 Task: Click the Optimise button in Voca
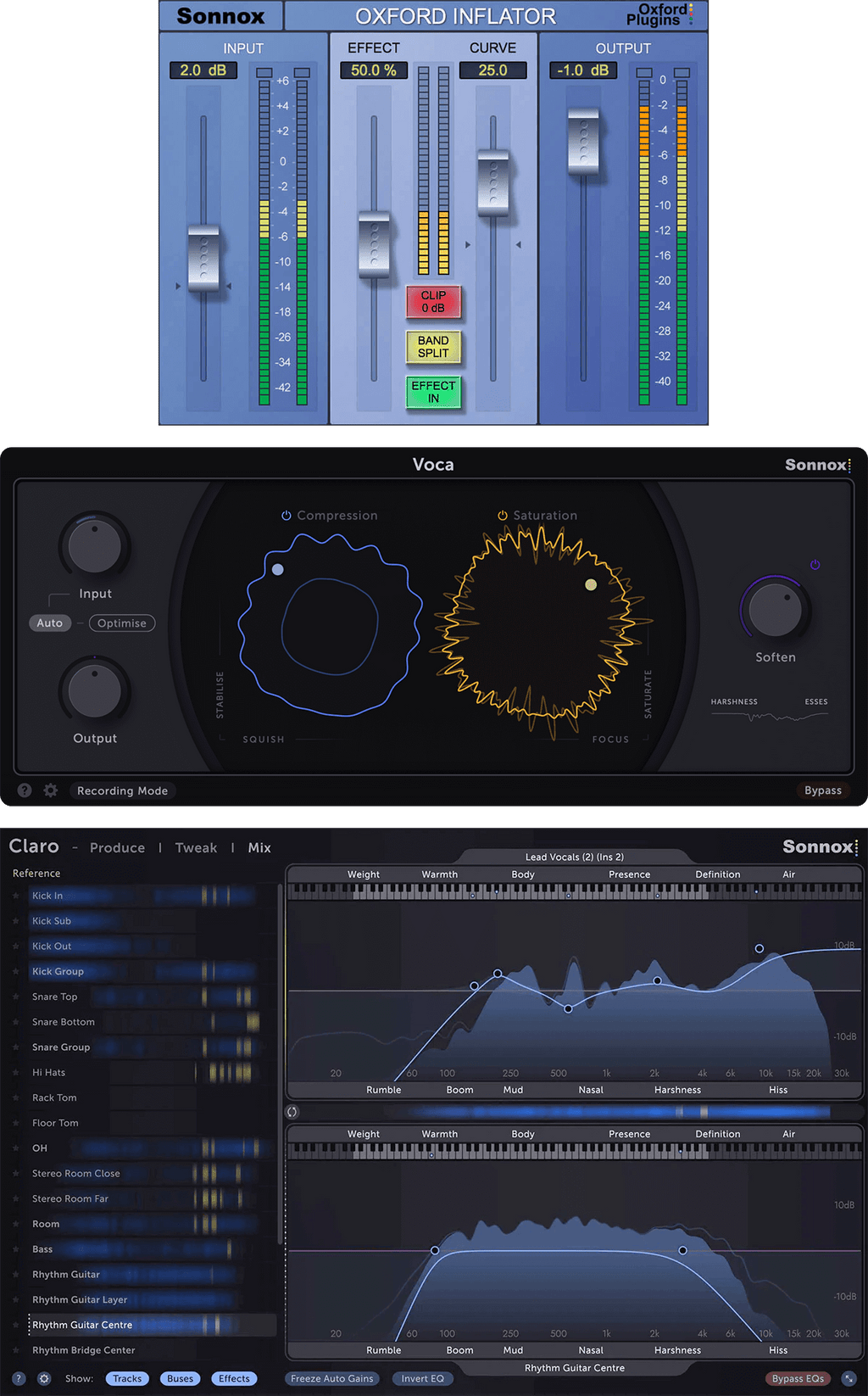click(x=122, y=623)
